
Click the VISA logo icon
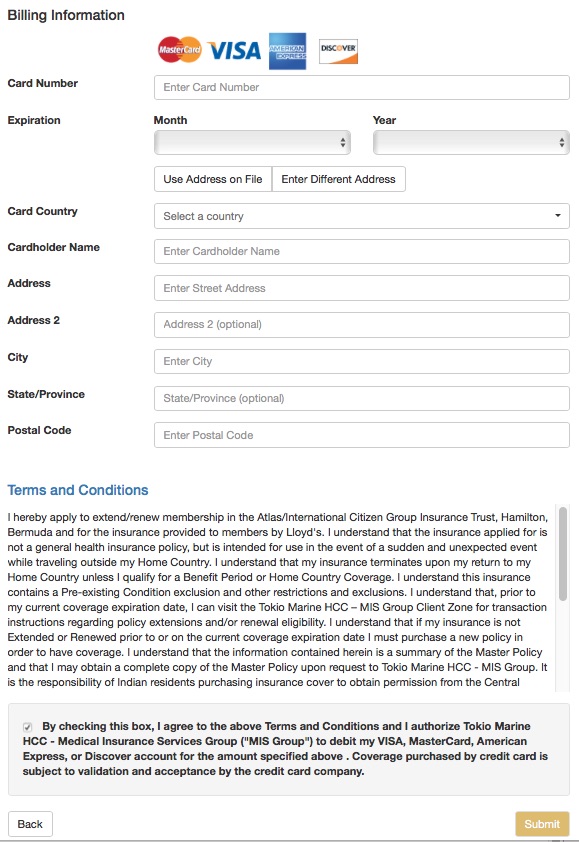[x=235, y=51]
